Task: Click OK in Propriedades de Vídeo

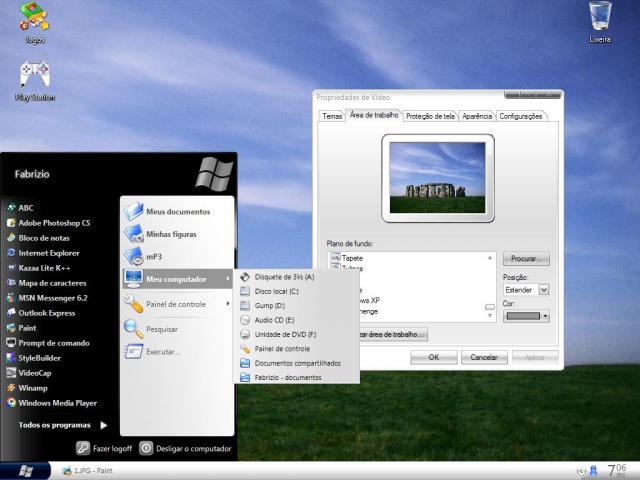Action: 434,357
